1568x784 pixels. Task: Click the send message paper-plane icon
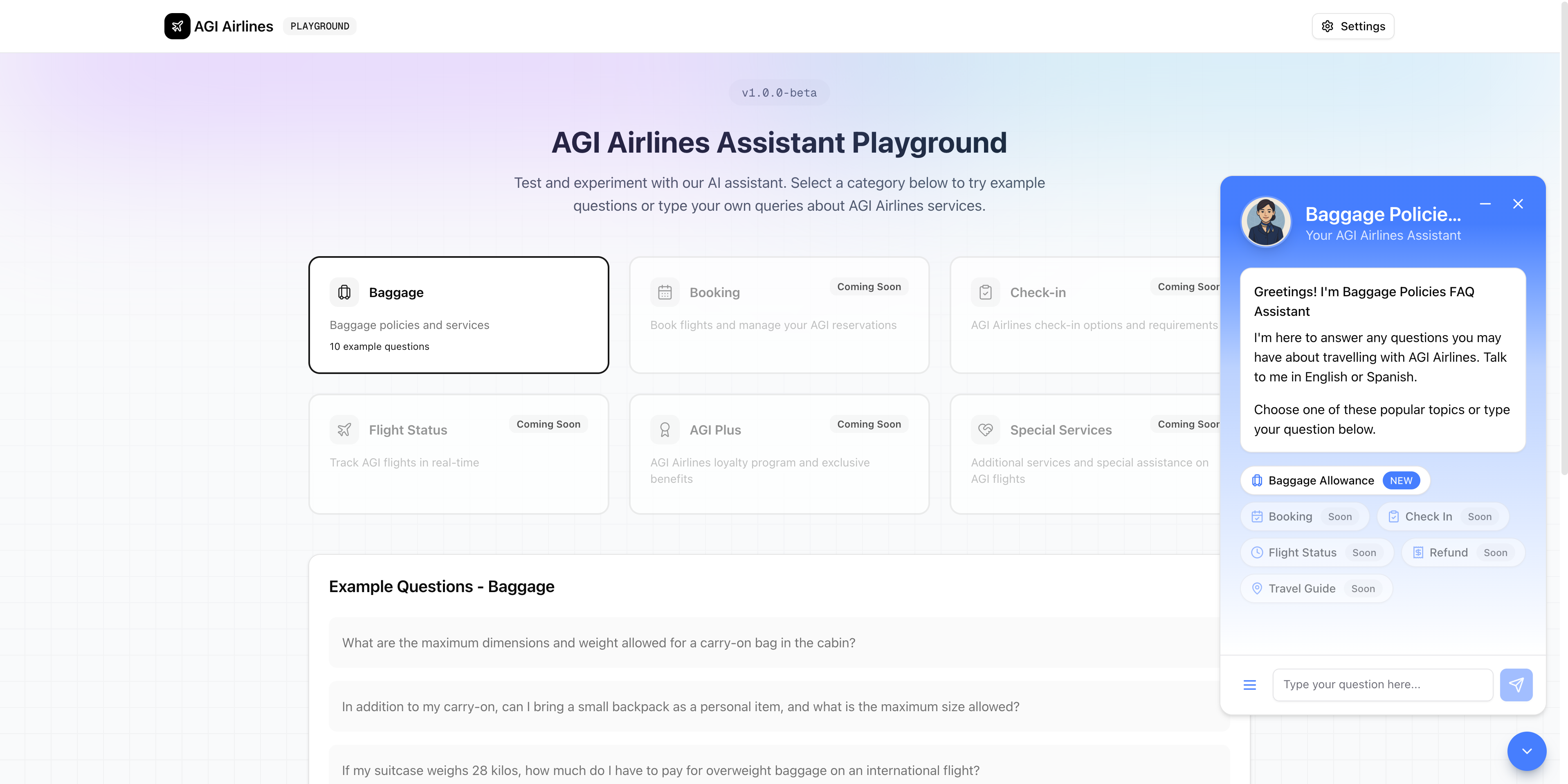[x=1516, y=685]
